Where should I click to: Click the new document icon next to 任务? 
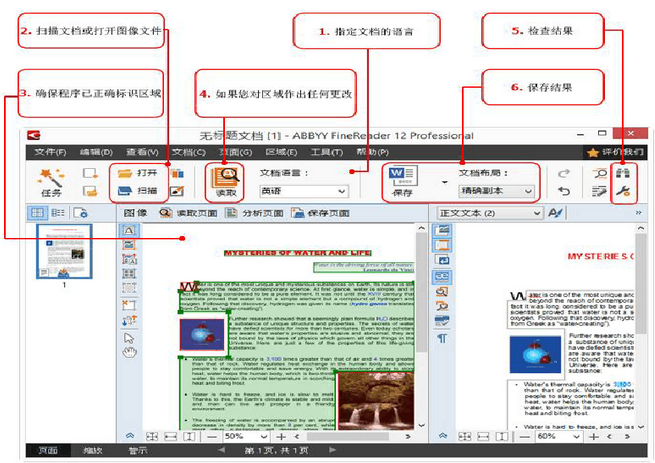(90, 173)
